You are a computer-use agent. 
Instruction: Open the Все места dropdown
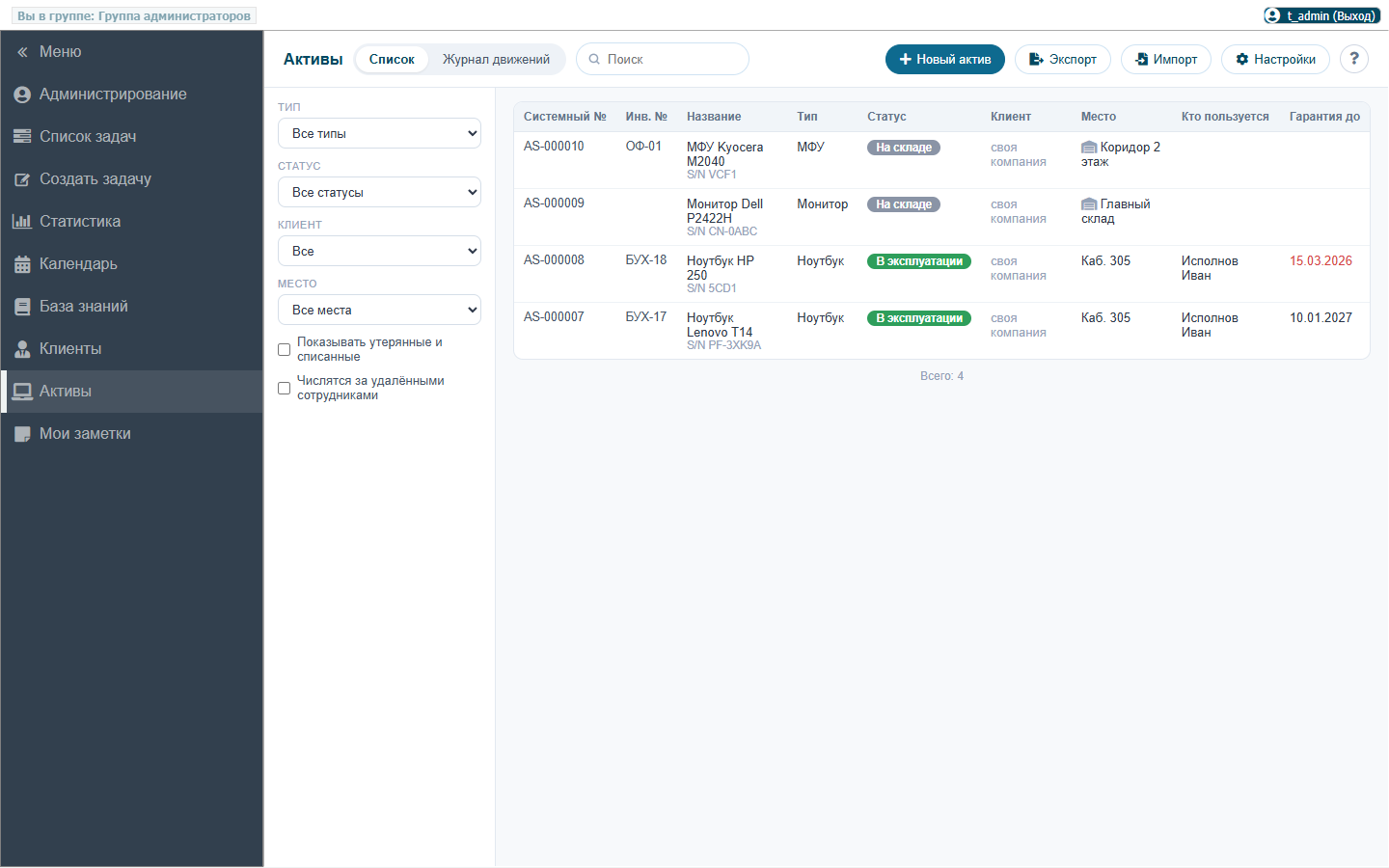pos(379,310)
